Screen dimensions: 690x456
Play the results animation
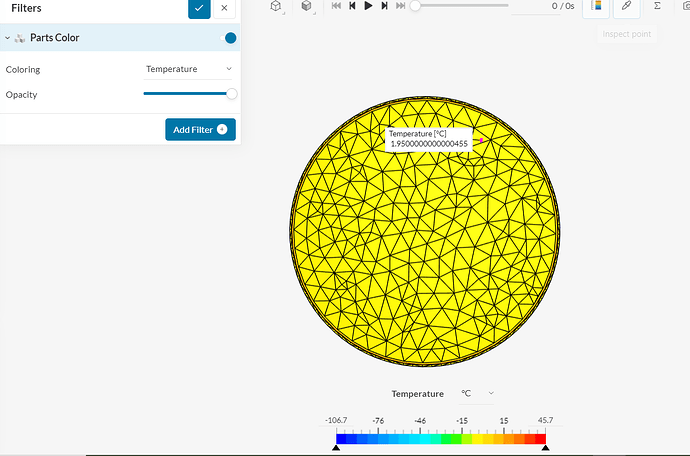pos(368,6)
